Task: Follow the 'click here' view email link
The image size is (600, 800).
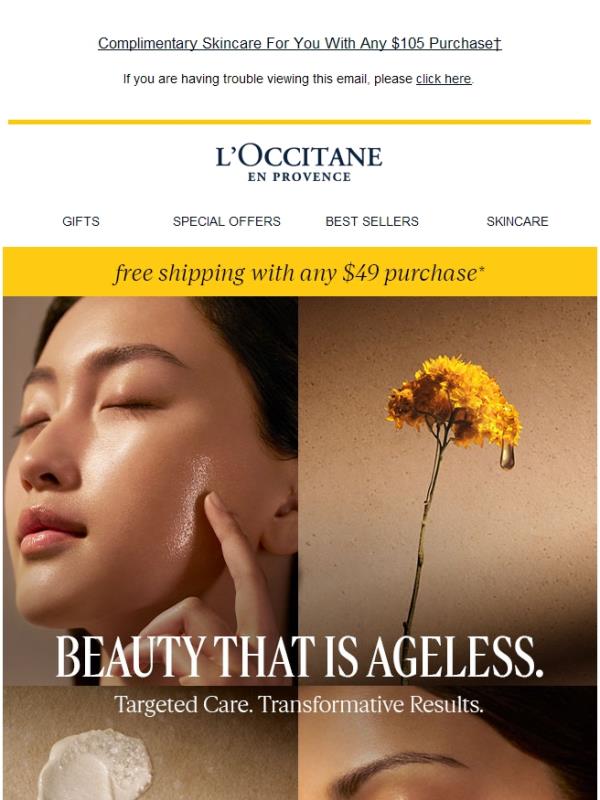Action: coord(443,79)
